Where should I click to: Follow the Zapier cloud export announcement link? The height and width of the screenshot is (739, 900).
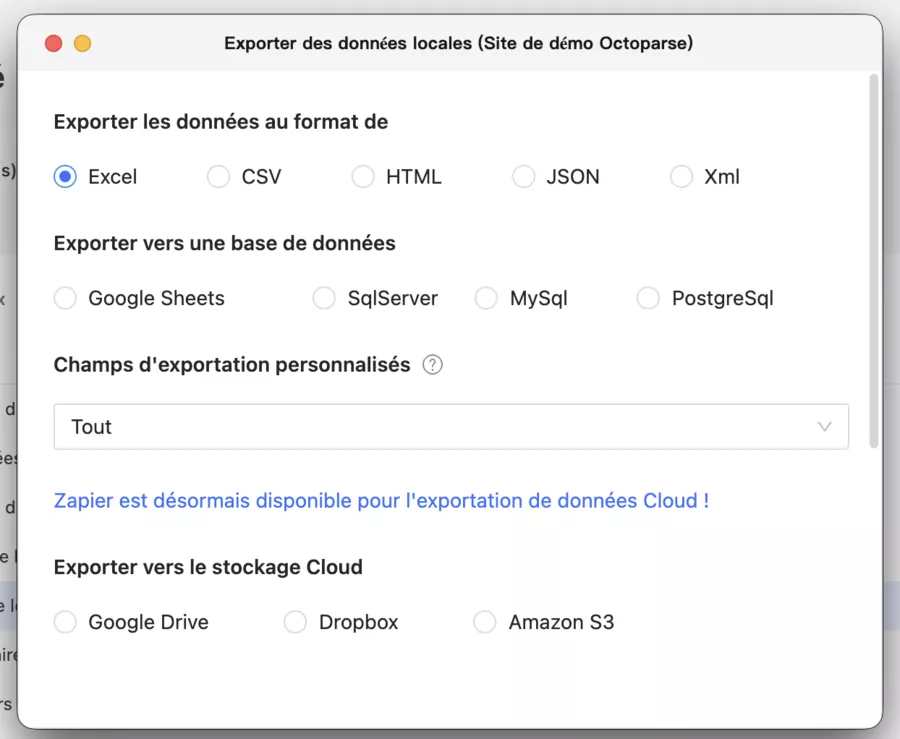[x=381, y=501]
